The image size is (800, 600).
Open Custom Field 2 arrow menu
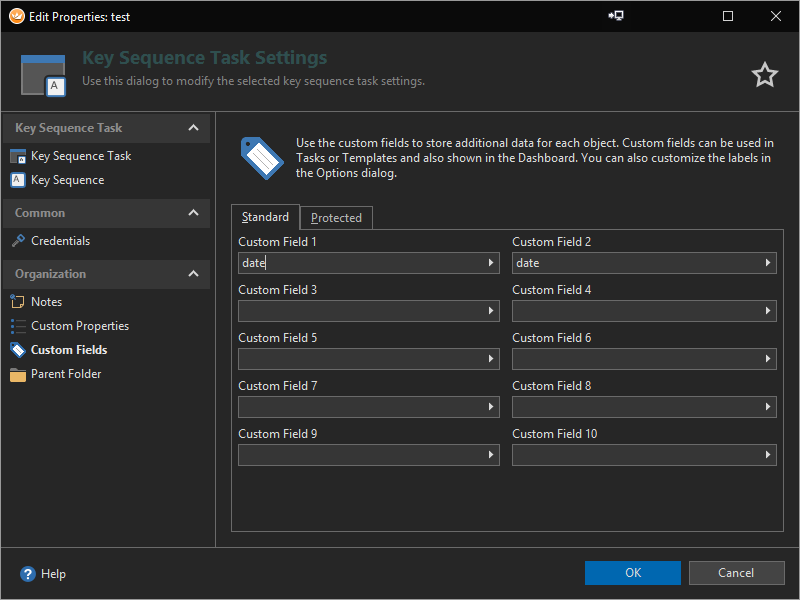pyautogui.click(x=768, y=263)
